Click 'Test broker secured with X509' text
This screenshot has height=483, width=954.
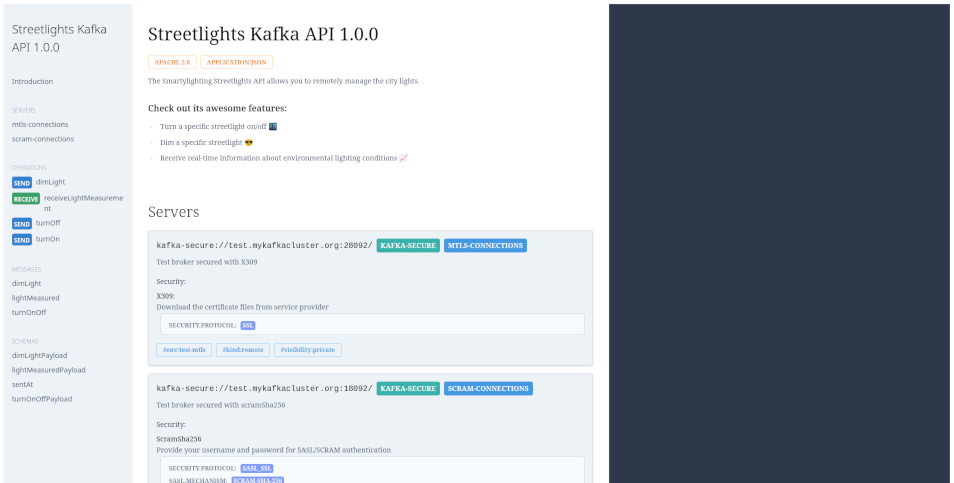(207, 262)
